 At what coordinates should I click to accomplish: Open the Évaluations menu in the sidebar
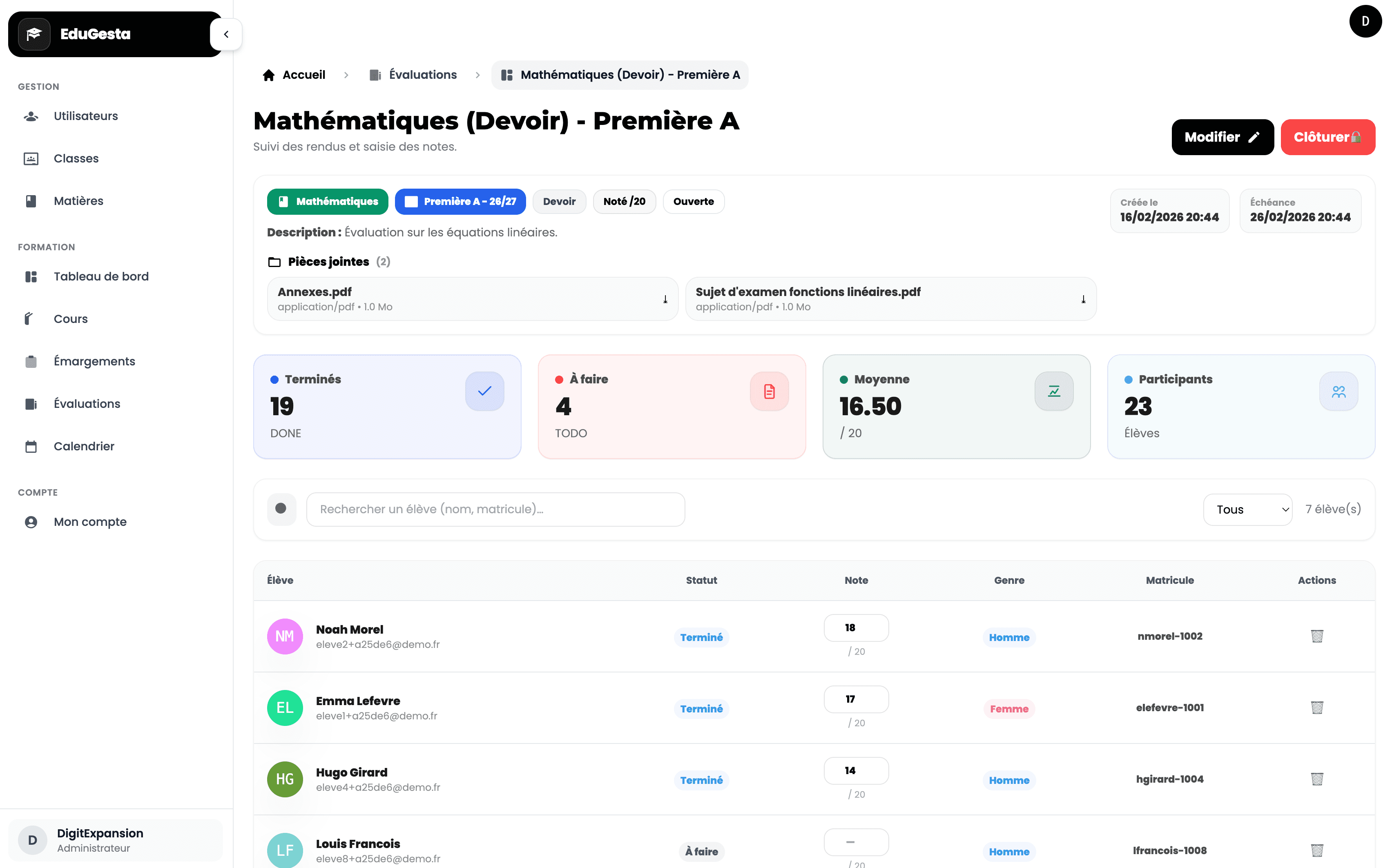click(x=87, y=403)
